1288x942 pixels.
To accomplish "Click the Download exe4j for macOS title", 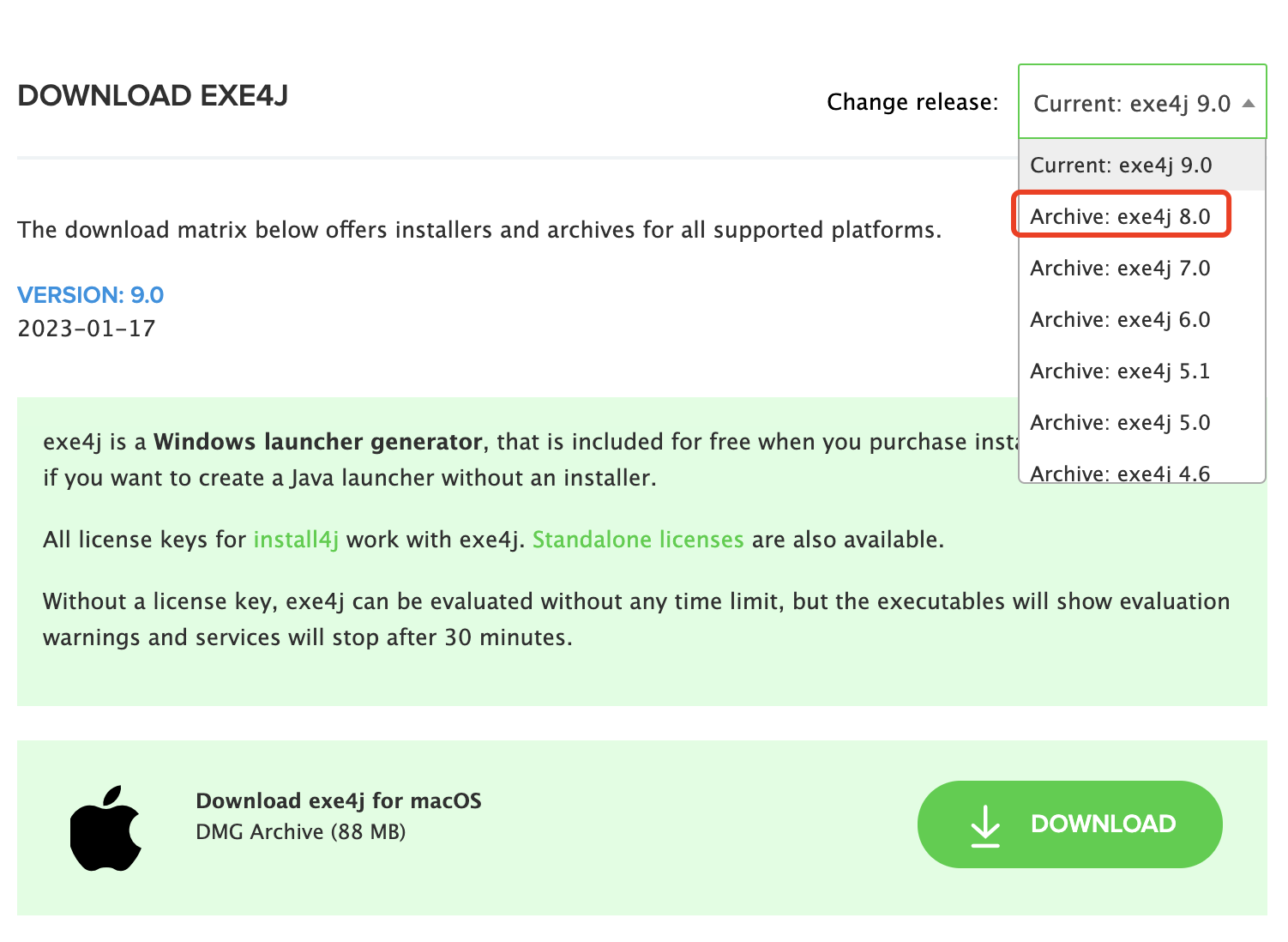I will pos(339,800).
